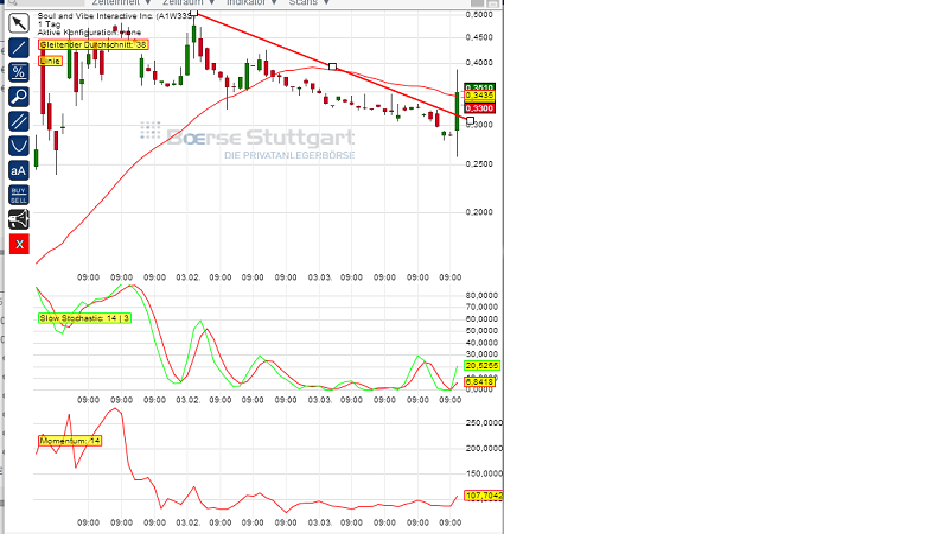The width and height of the screenshot is (952, 538).
Task: Click the Momentum: 14 label
Action: click(x=69, y=441)
